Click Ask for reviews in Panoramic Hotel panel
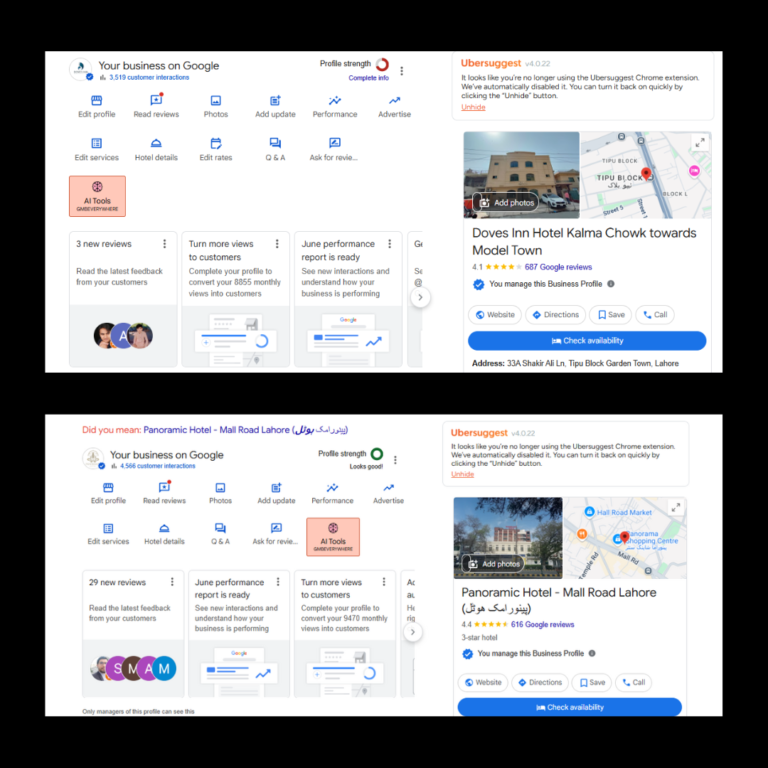 click(x=275, y=534)
